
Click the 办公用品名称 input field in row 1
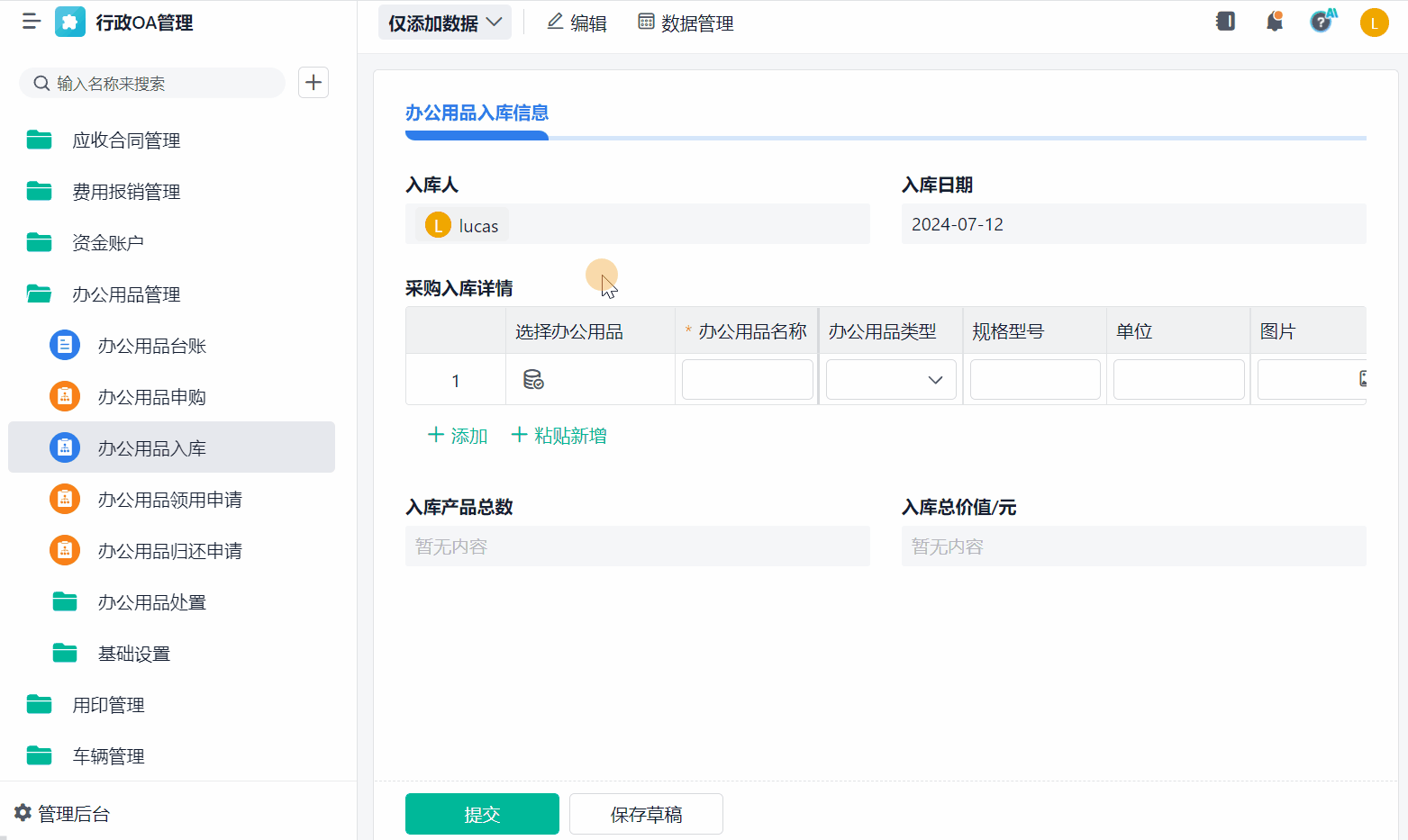click(x=748, y=380)
